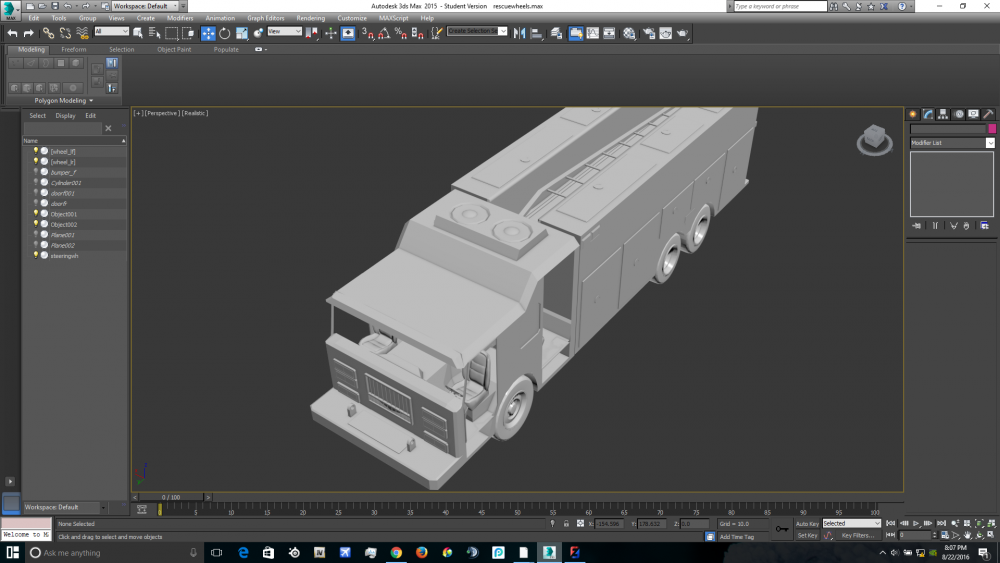This screenshot has width=1000, height=563.
Task: Click the Mirror tool icon
Action: (x=519, y=33)
